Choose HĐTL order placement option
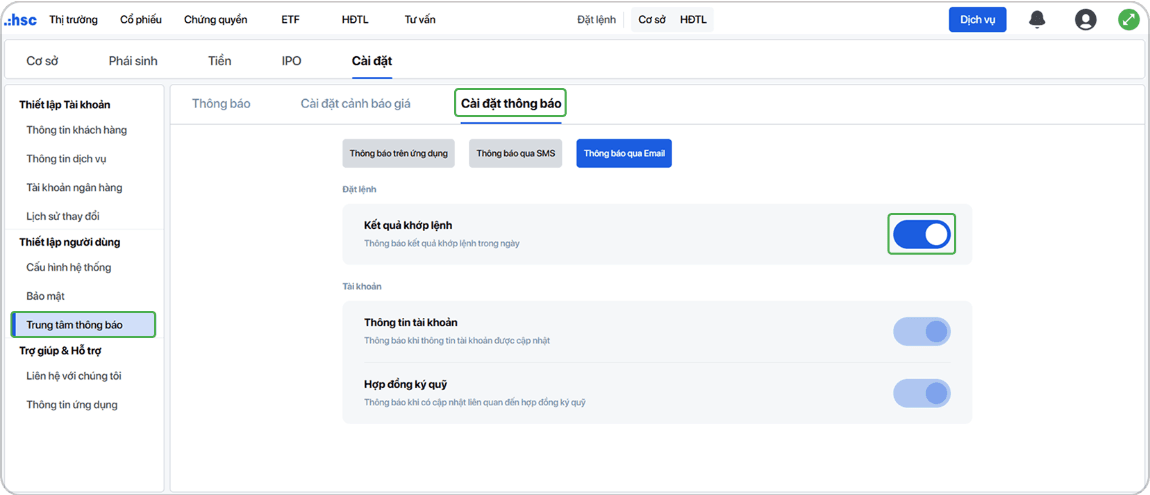1150x495 pixels. pyautogui.click(x=693, y=20)
